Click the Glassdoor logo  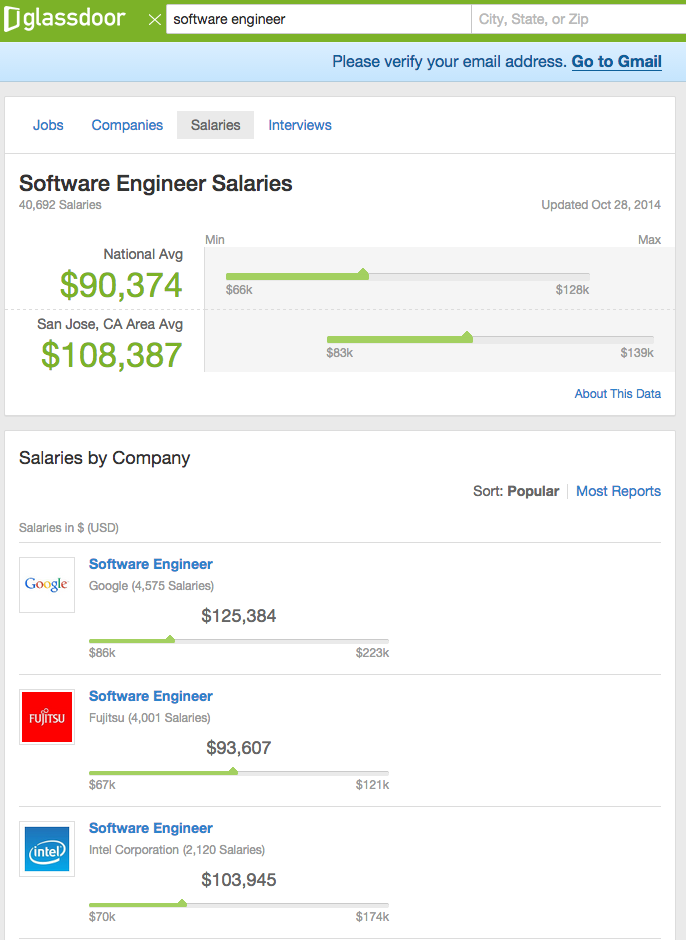(68, 19)
